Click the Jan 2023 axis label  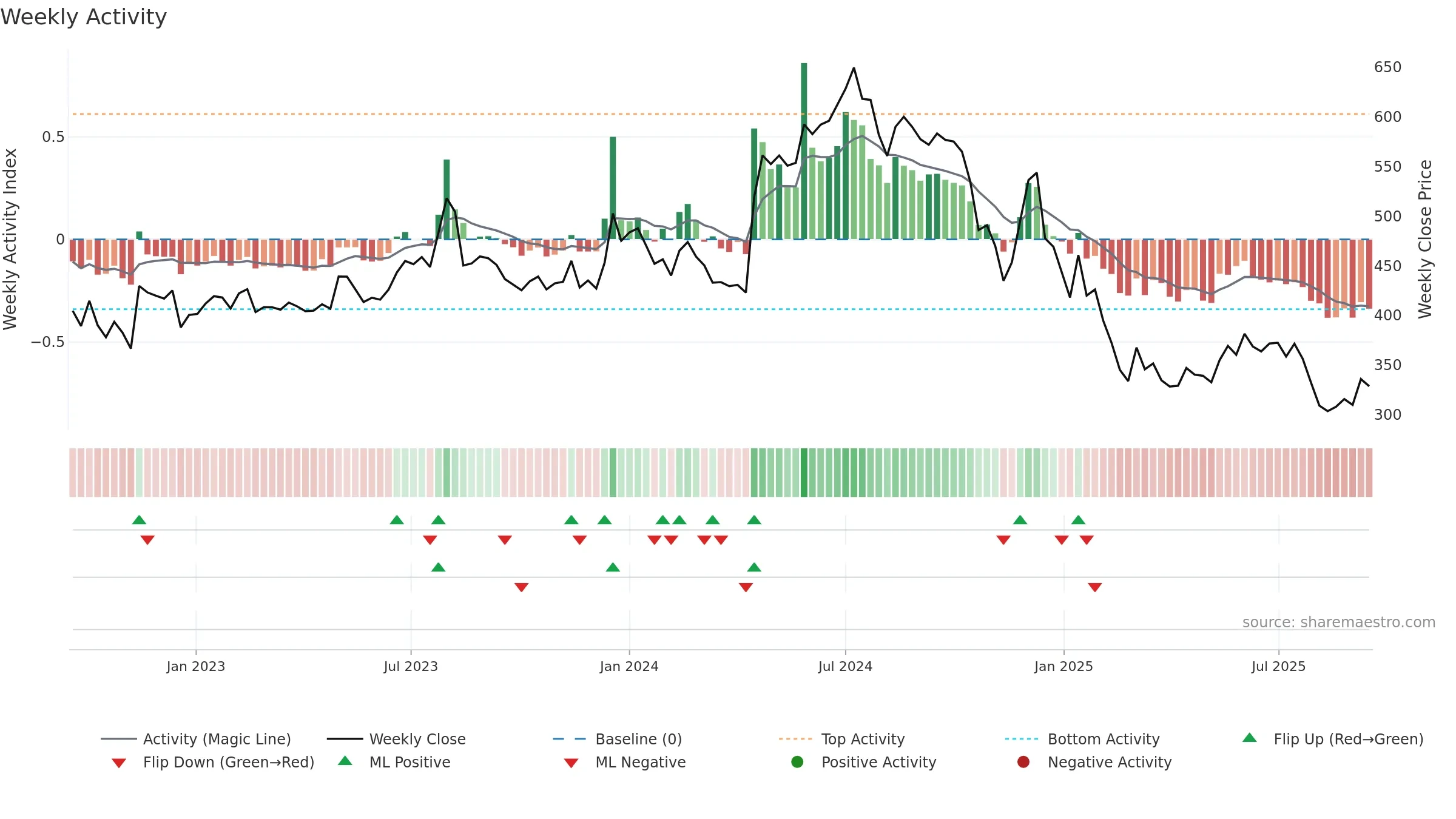pyautogui.click(x=196, y=666)
